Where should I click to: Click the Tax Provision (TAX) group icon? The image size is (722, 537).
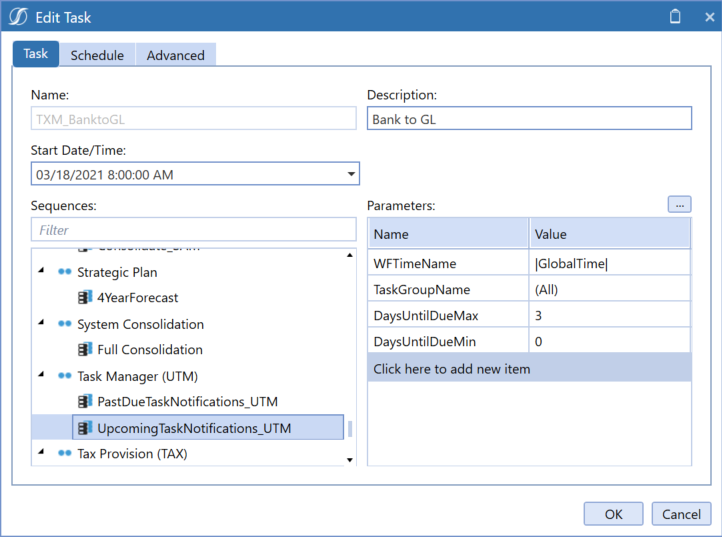coord(65,454)
